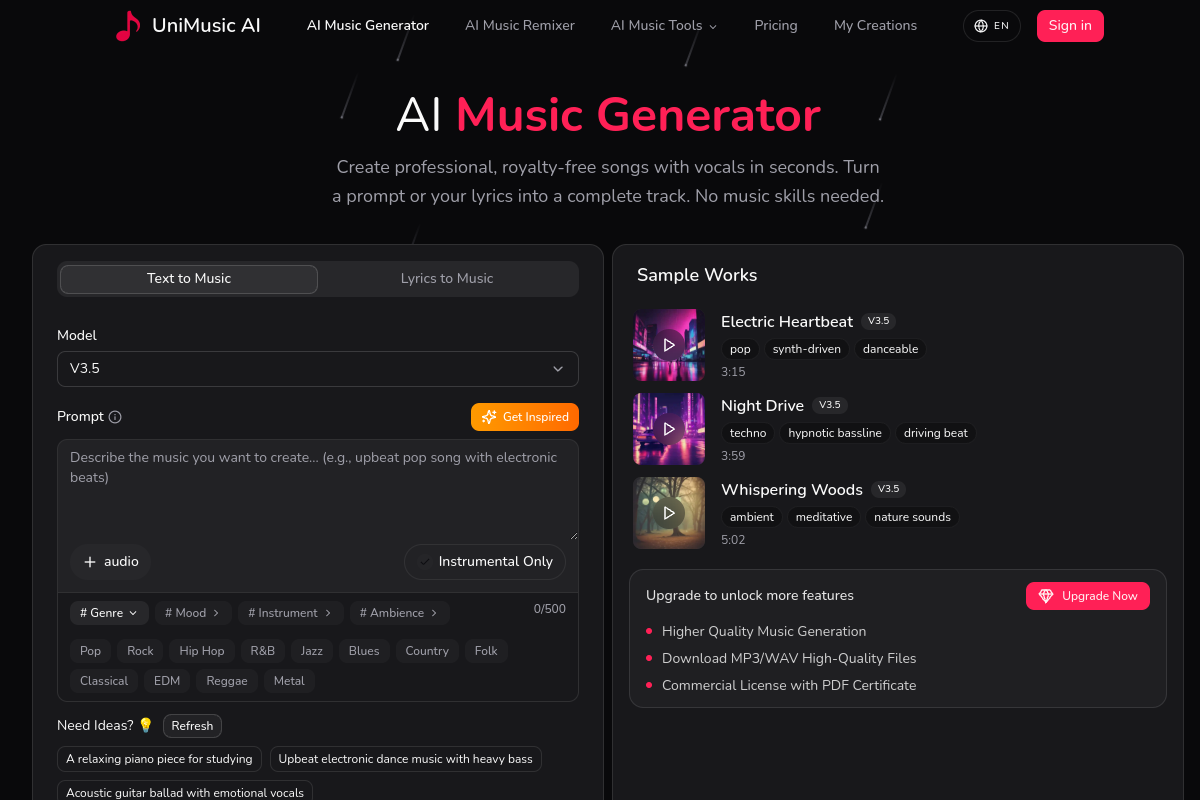Click the Whispering Woods title
Image resolution: width=1200 pixels, height=800 pixels.
[792, 490]
